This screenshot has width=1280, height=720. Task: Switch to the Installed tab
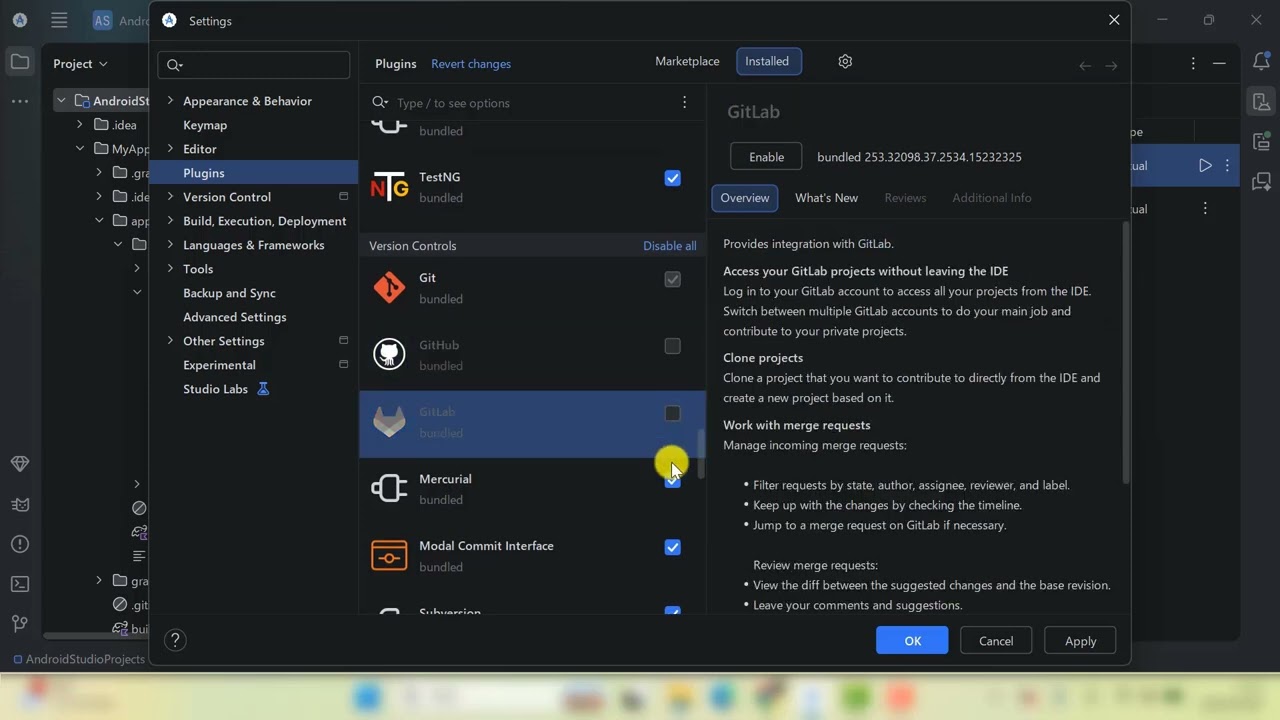tap(767, 61)
